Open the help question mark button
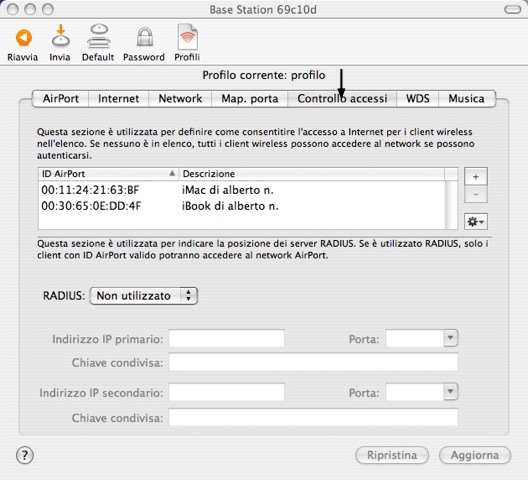 click(x=25, y=455)
